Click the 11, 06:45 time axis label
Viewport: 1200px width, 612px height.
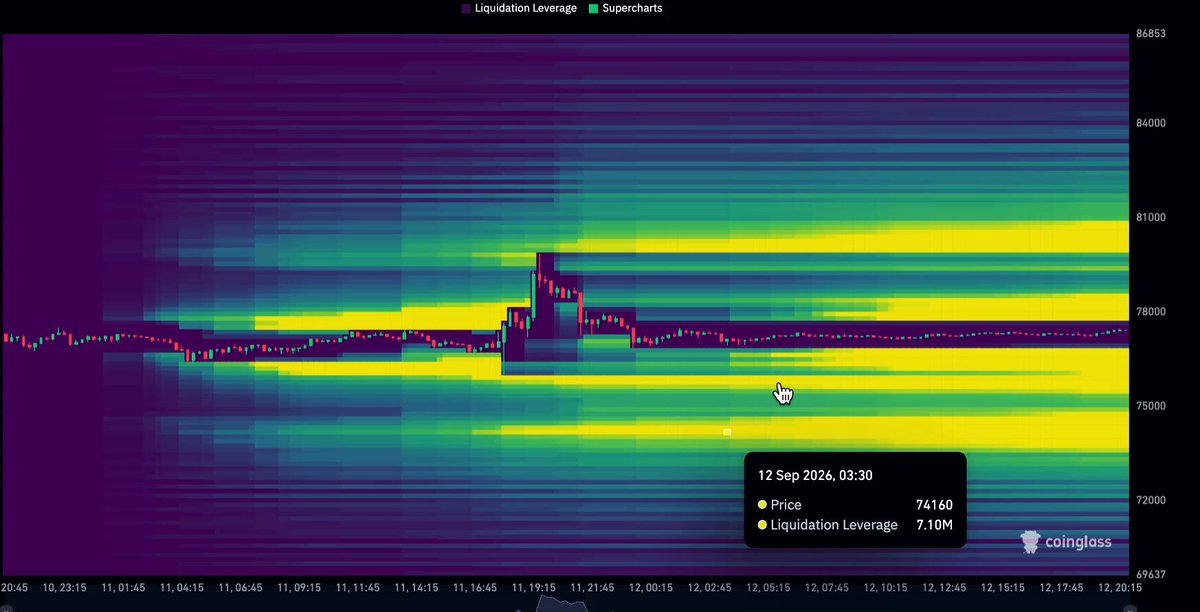tap(240, 588)
